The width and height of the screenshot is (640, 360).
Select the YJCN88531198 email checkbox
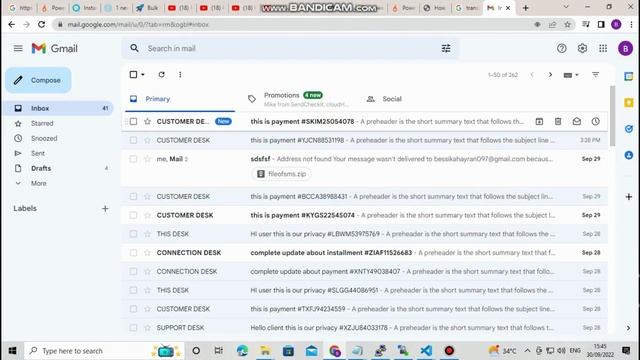click(133, 140)
